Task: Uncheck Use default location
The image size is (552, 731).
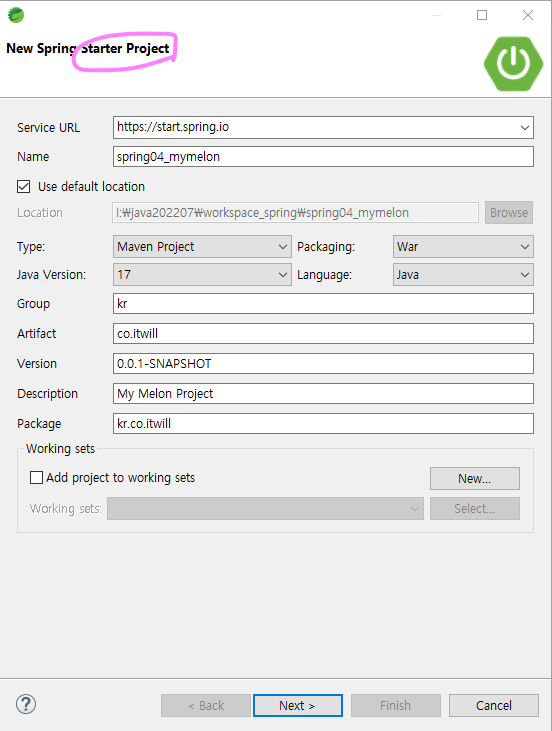Action: tap(23, 186)
